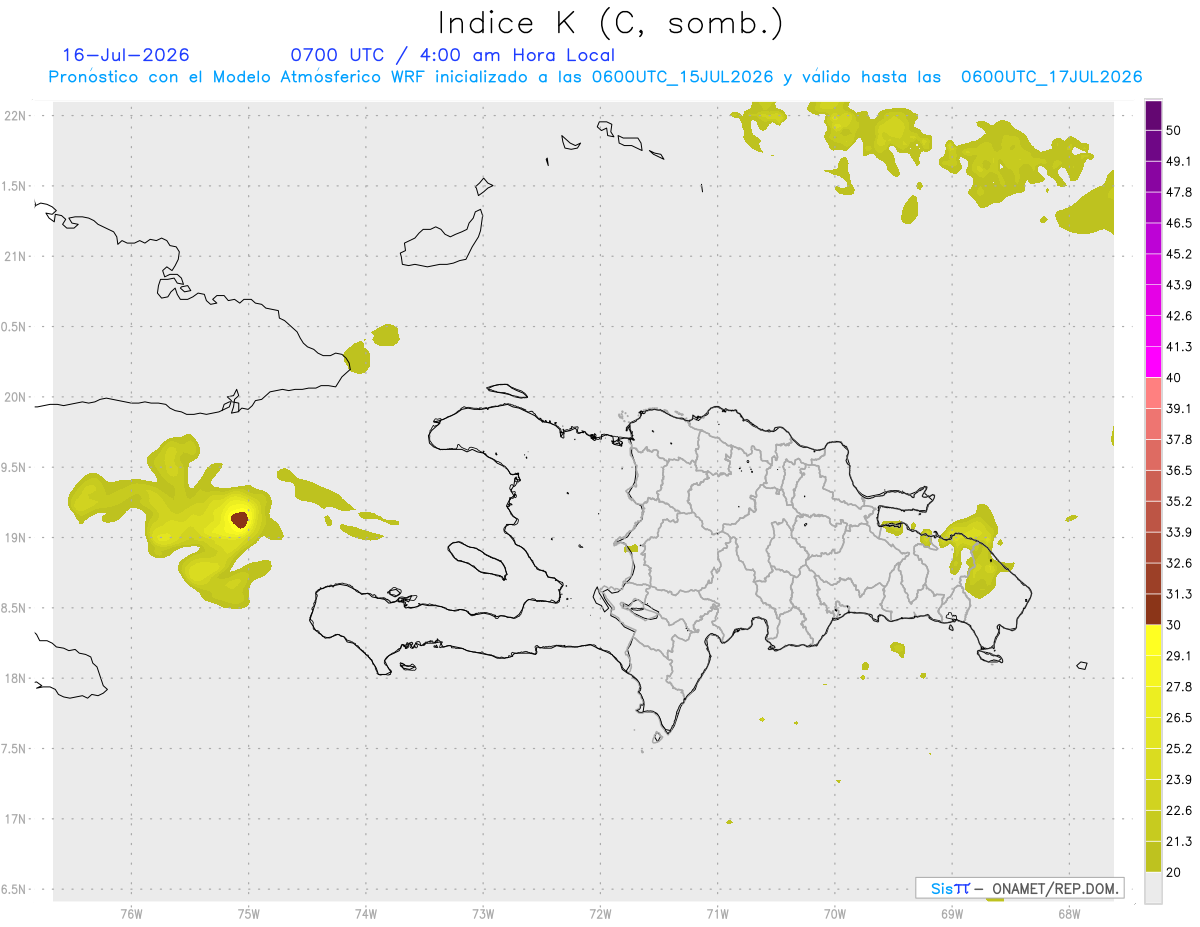Click the legend value "36.5"
The image size is (1200, 927).
click(x=1179, y=471)
